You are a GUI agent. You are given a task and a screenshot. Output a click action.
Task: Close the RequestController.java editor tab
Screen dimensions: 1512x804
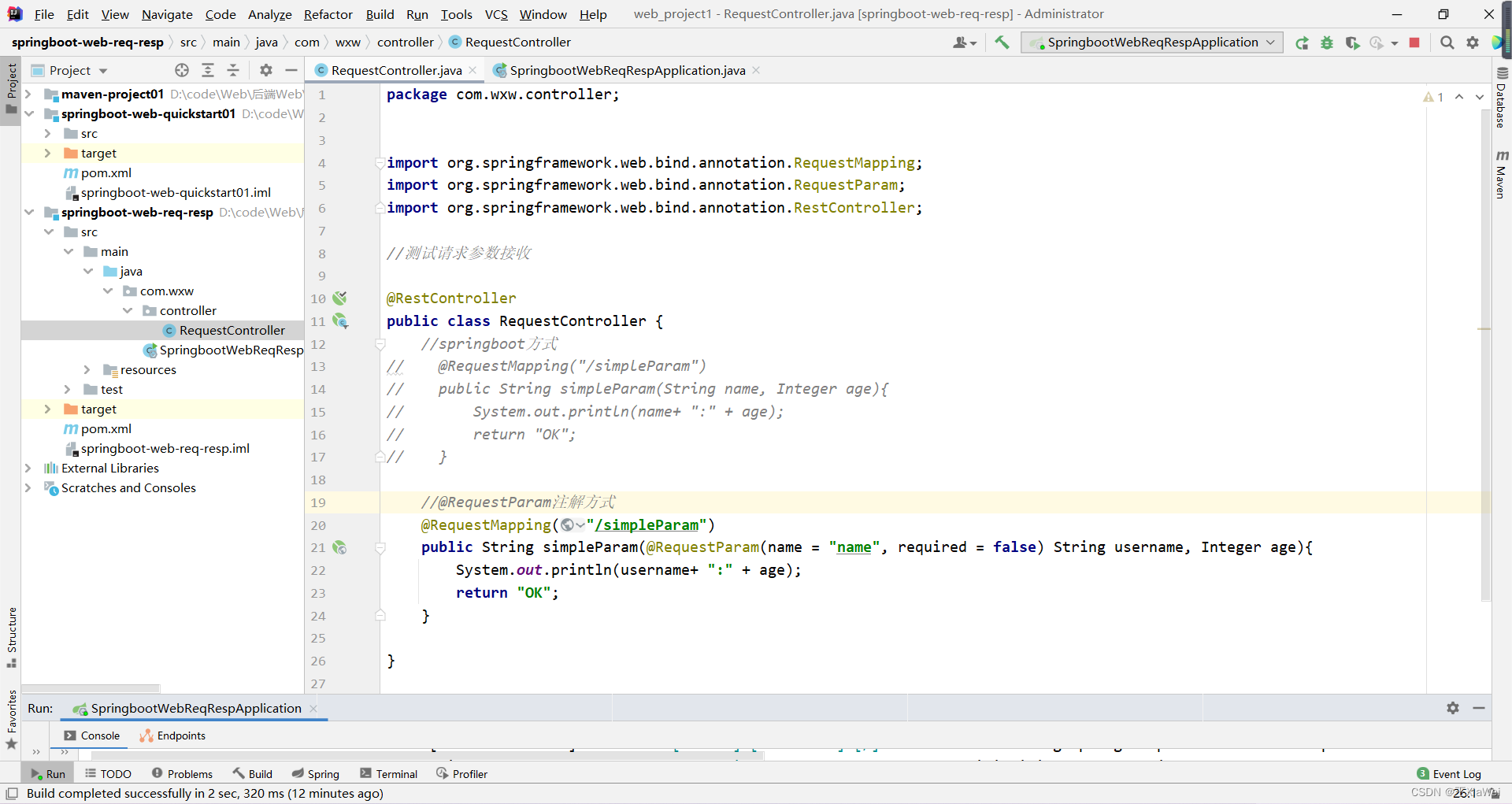[472, 70]
